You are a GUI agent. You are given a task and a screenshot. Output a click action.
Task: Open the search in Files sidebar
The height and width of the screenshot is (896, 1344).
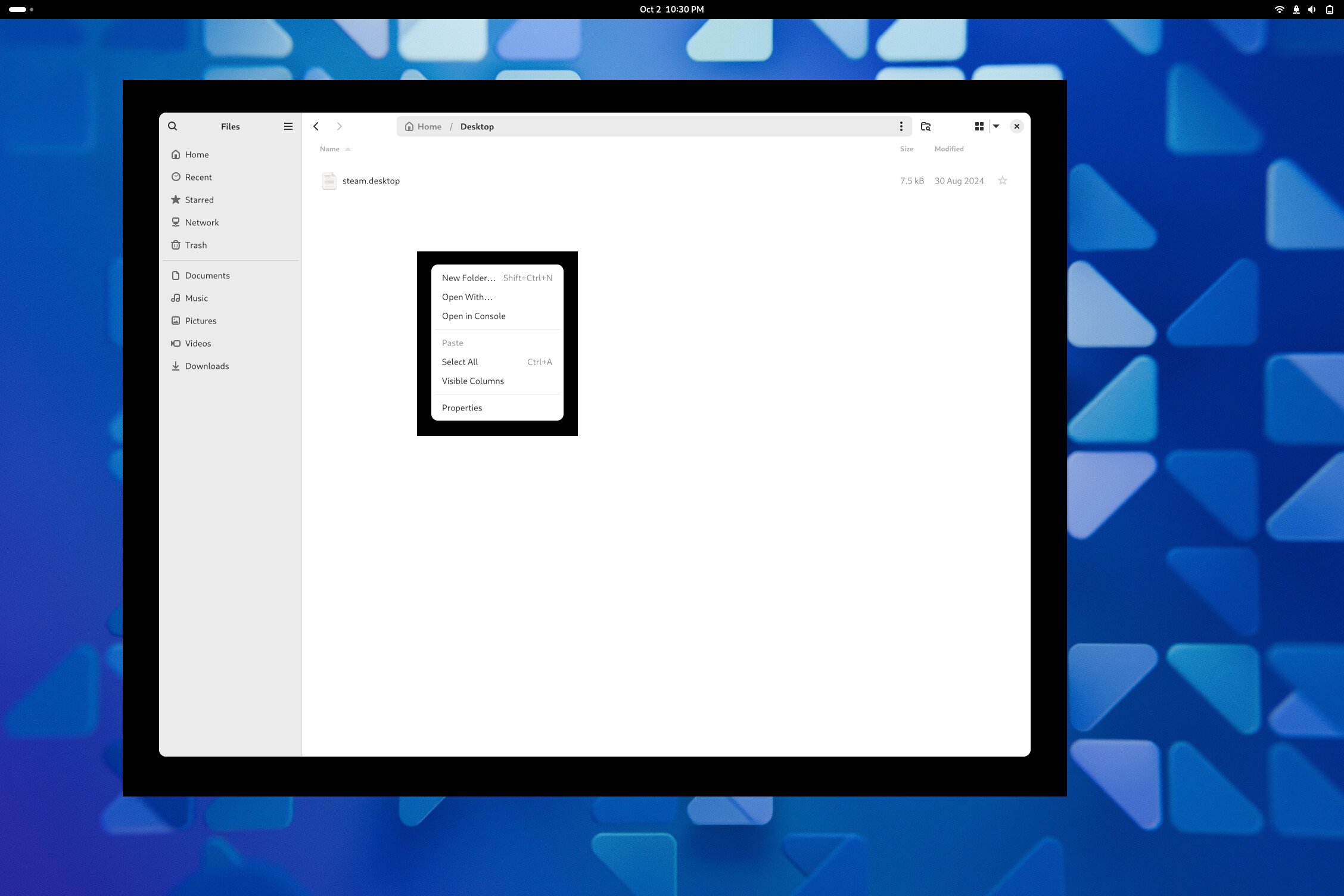(173, 126)
